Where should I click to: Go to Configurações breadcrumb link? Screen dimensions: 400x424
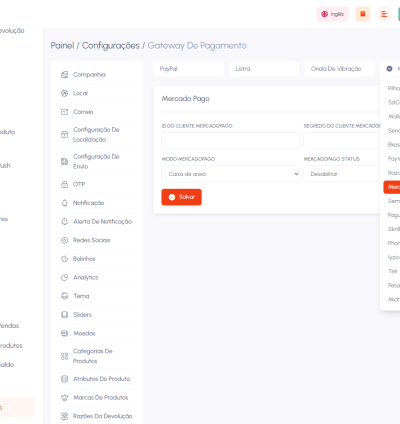click(111, 46)
